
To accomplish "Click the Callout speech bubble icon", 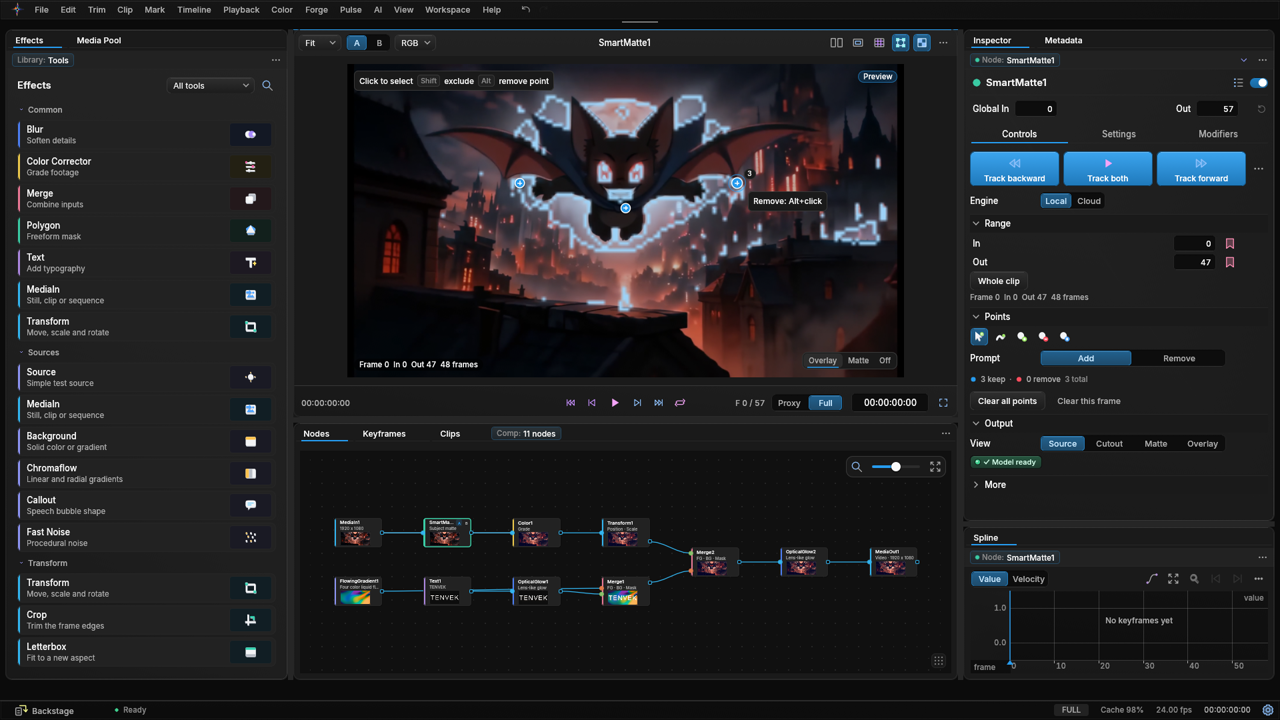I will click(x=250, y=505).
